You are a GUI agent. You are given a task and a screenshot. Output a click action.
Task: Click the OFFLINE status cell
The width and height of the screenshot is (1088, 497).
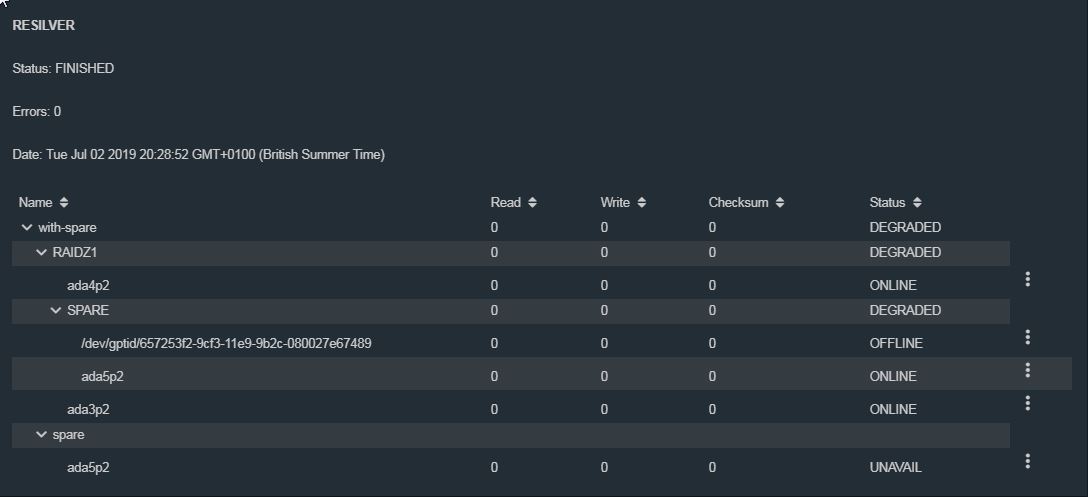896,344
